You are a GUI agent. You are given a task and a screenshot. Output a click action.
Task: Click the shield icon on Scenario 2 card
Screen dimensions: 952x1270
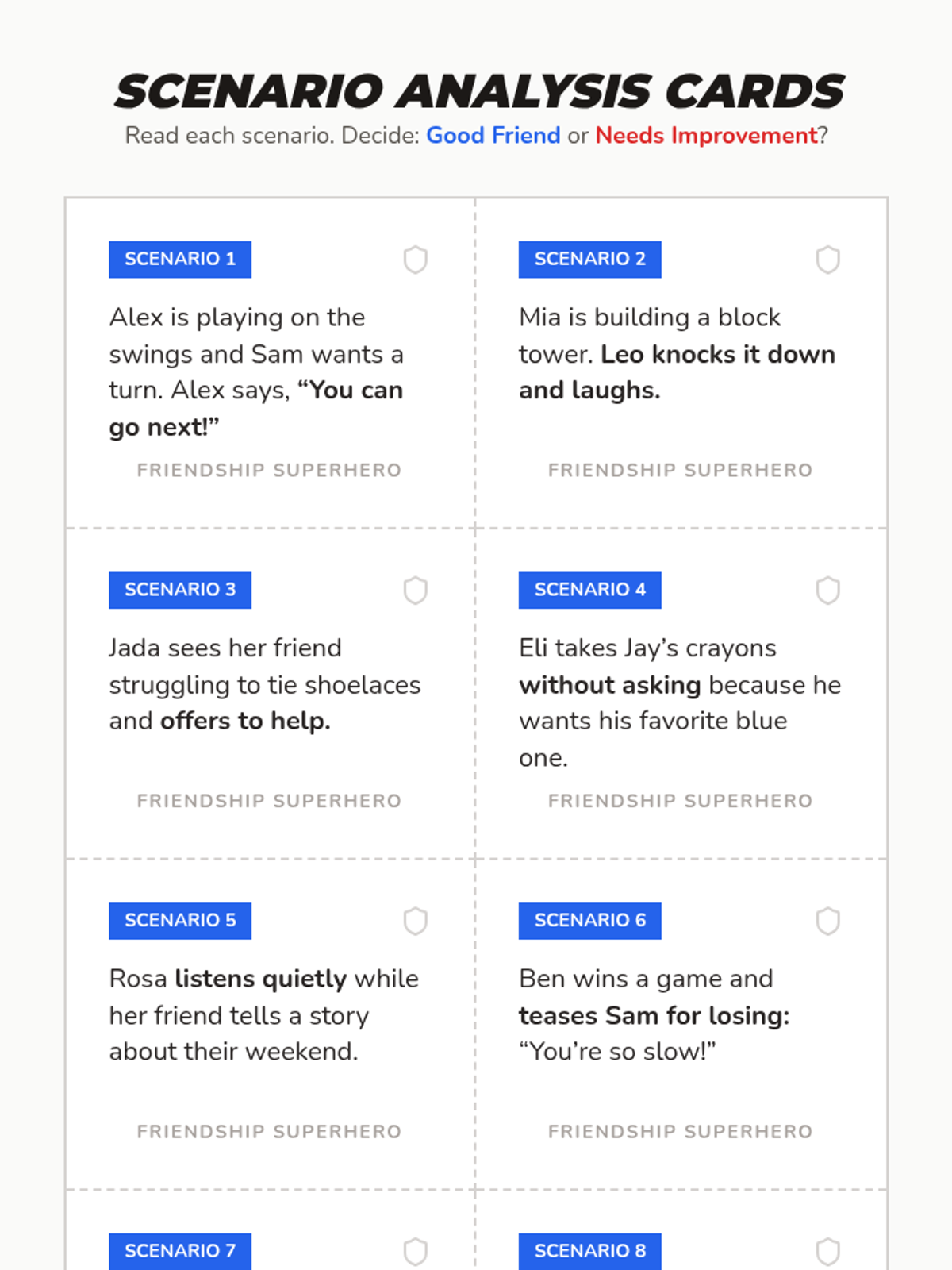(x=827, y=260)
